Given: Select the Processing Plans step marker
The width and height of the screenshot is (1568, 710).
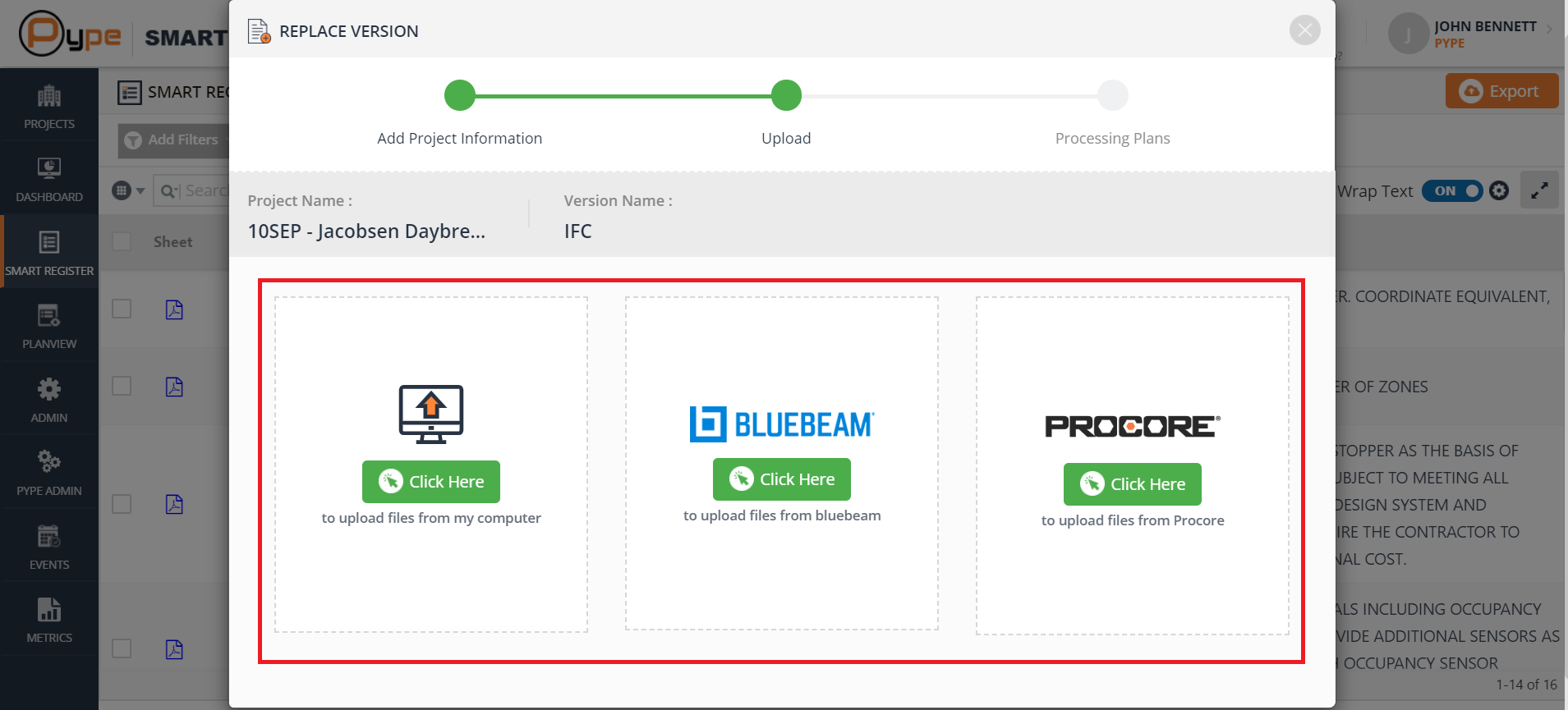Looking at the screenshot, I should 1113,95.
